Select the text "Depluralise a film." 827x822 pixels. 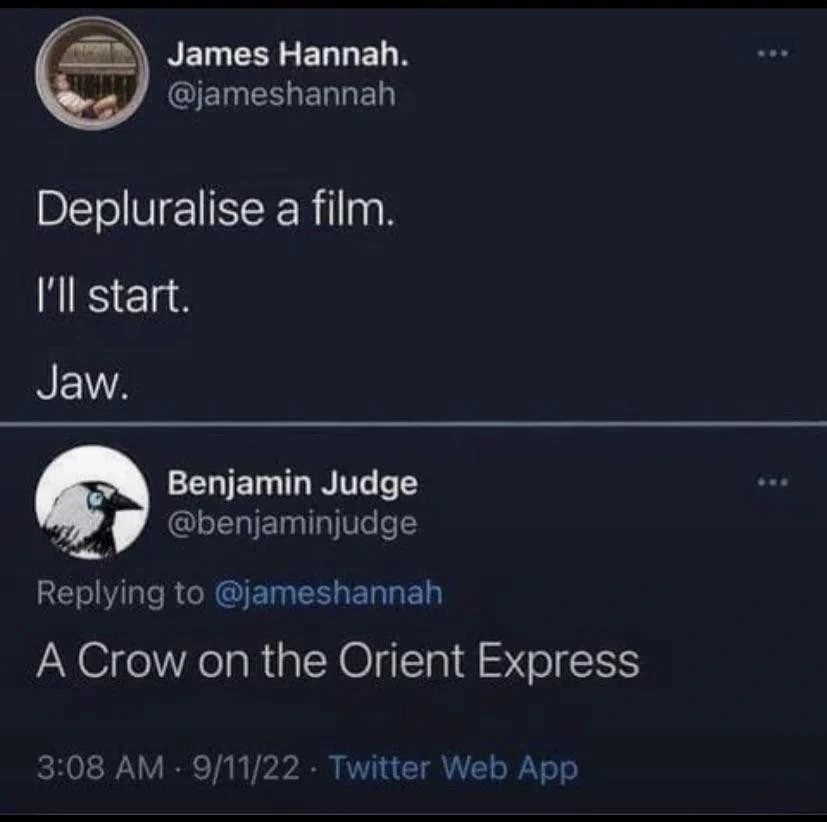tap(215, 209)
